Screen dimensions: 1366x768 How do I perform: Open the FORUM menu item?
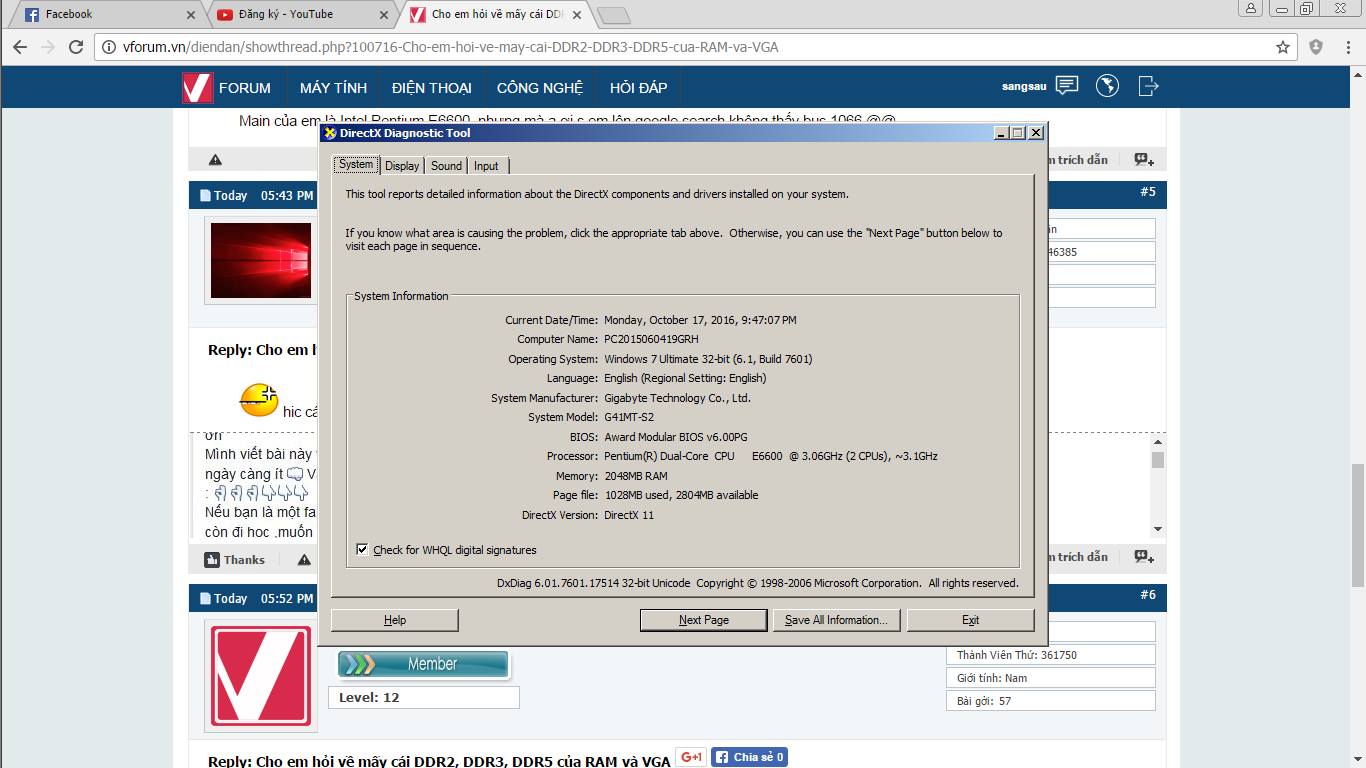coord(245,88)
